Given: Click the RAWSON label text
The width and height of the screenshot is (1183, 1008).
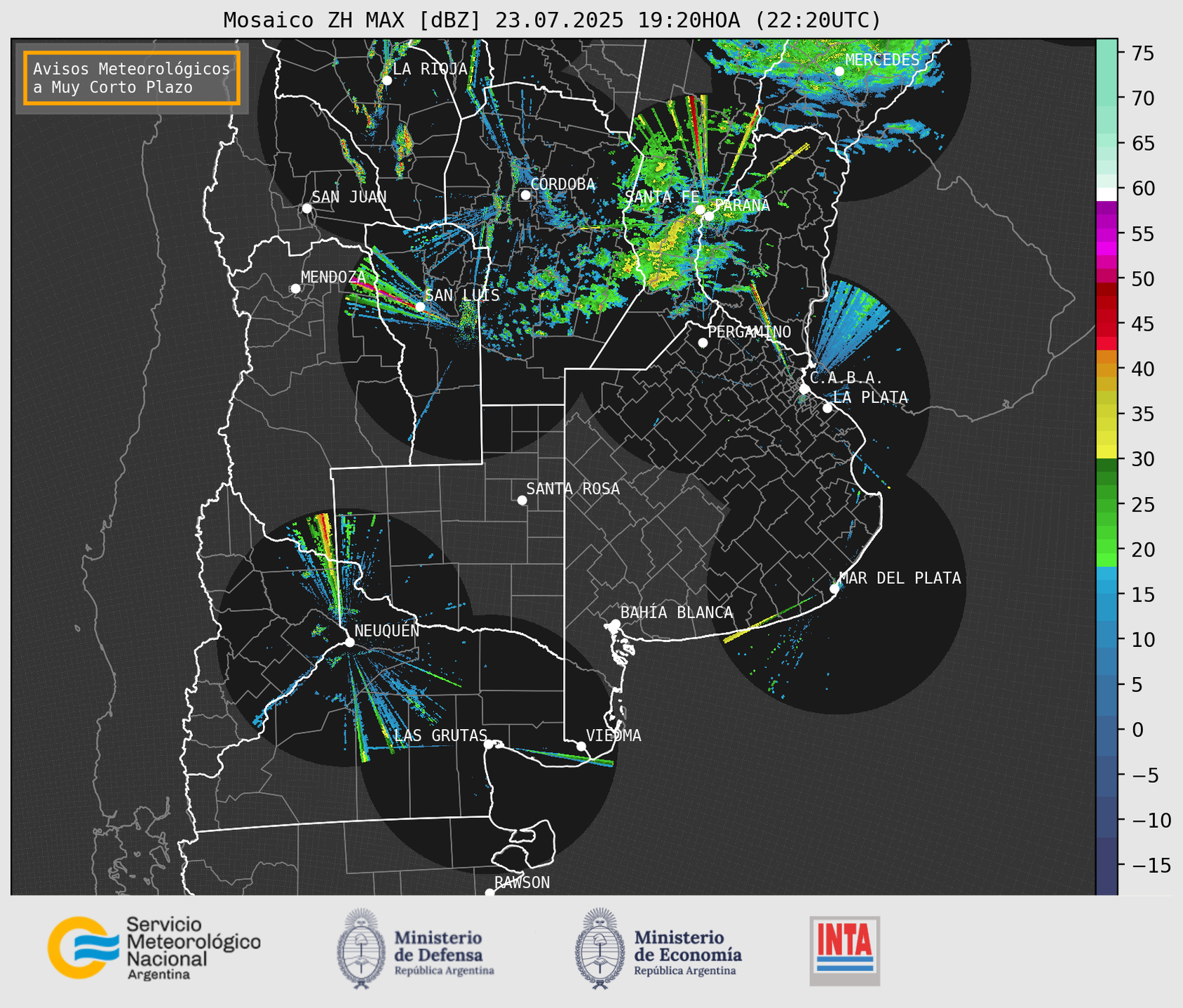Looking at the screenshot, I should coord(522,883).
